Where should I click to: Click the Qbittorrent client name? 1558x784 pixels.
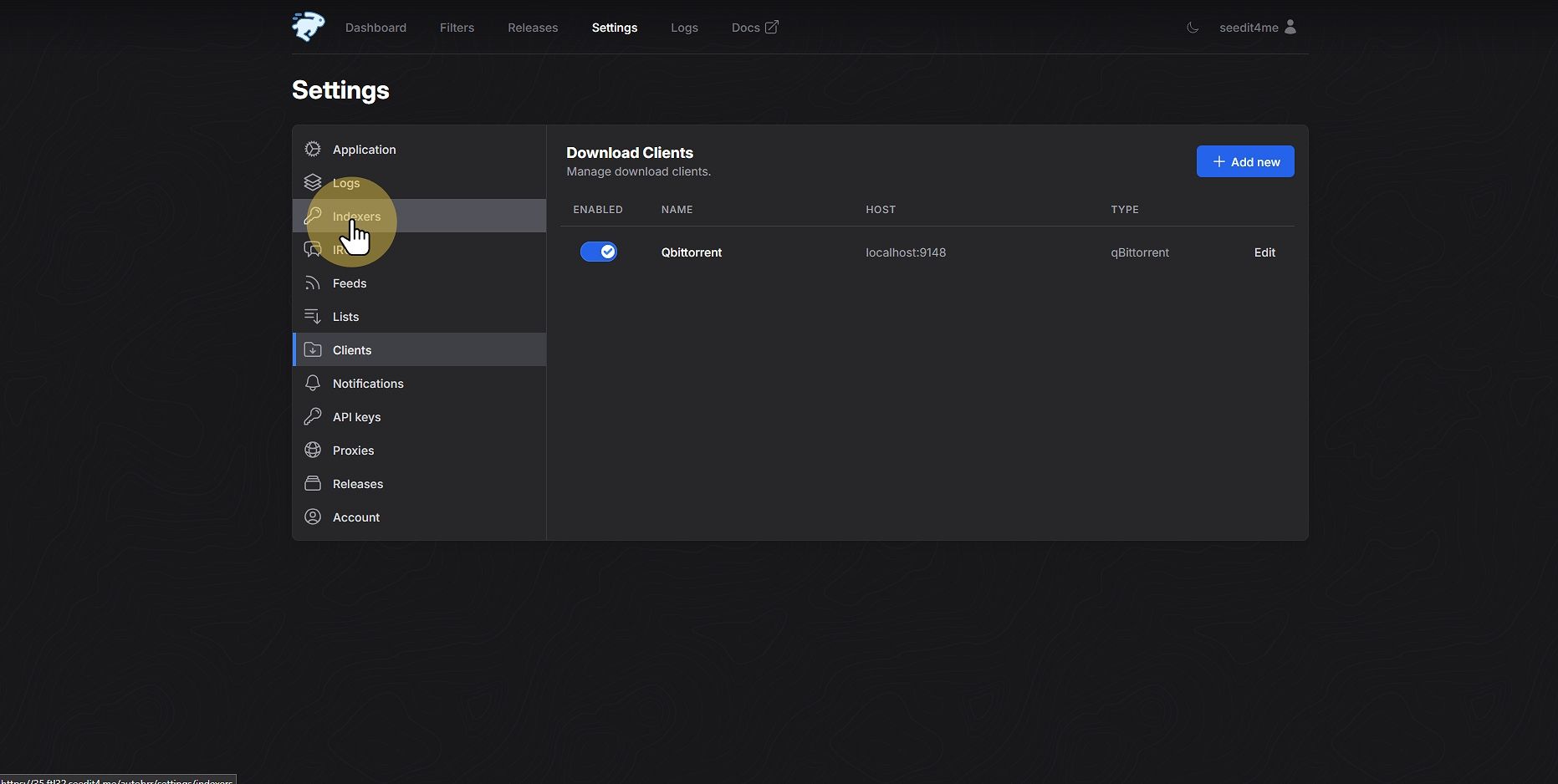(x=692, y=252)
